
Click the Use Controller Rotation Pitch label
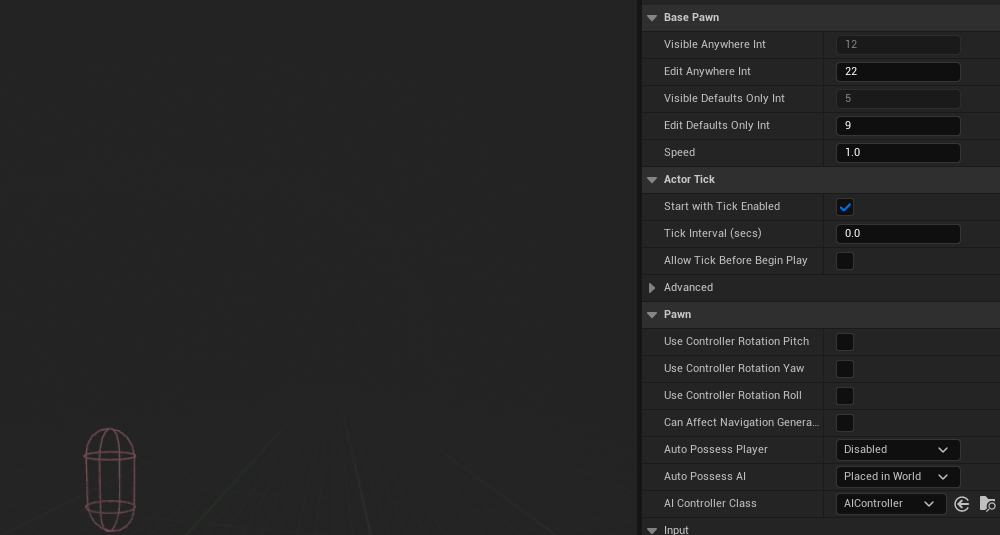click(x=737, y=342)
